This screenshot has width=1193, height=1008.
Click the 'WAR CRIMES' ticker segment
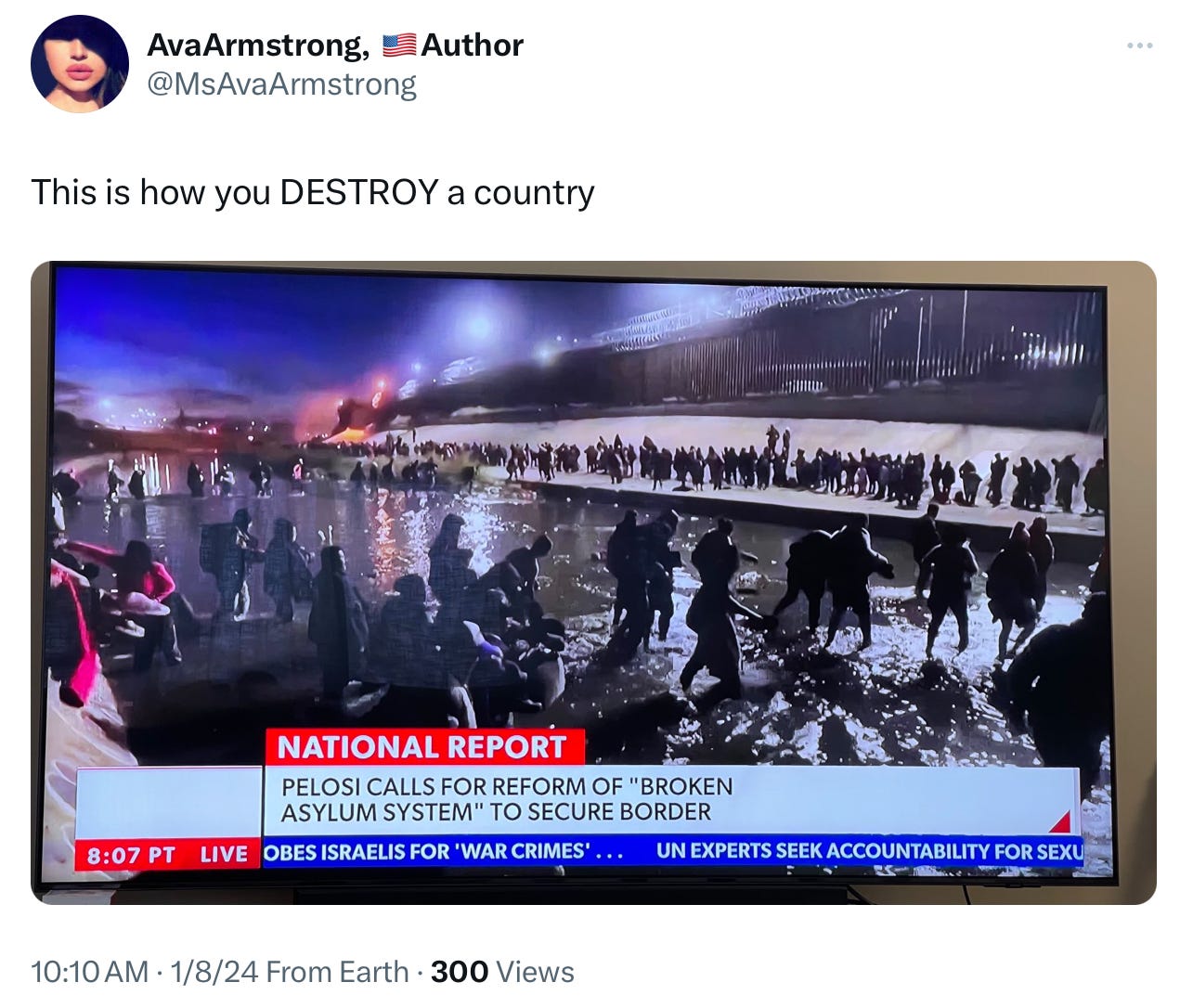point(443,850)
